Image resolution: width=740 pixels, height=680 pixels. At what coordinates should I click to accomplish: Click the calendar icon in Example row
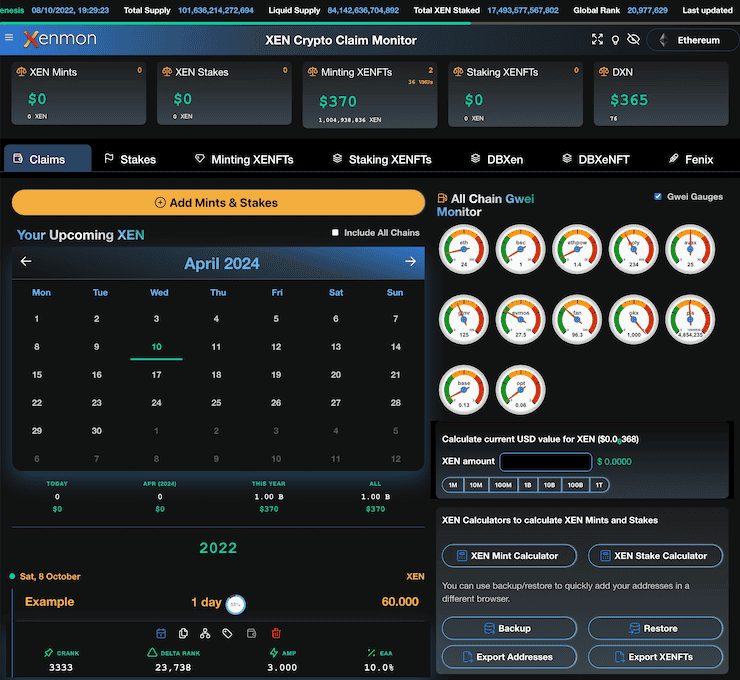pyautogui.click(x=160, y=633)
